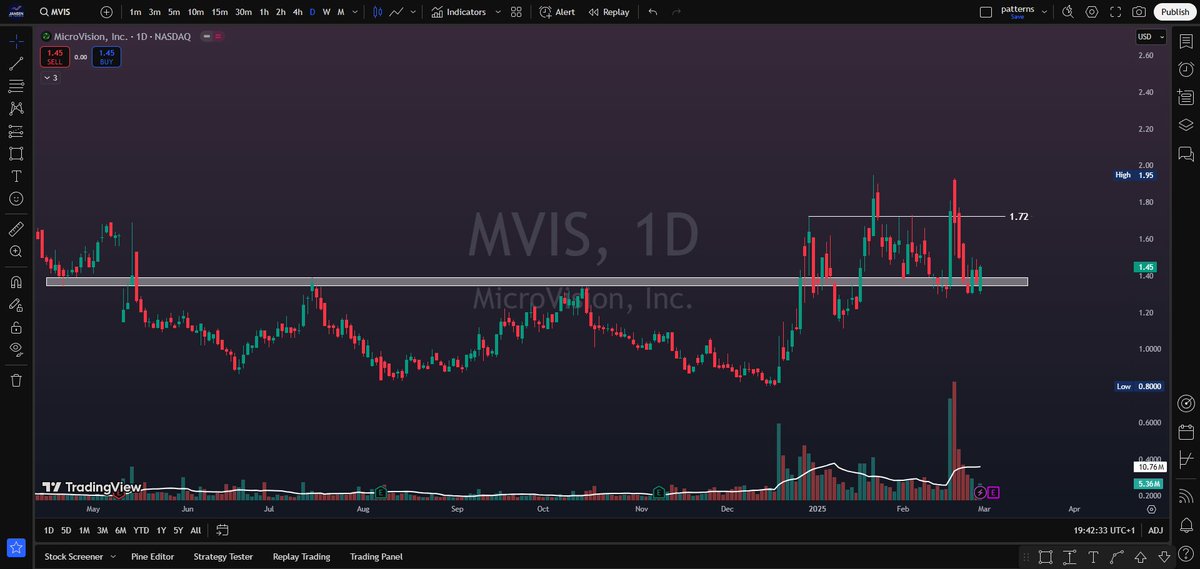1200x569 pixels.
Task: Open chart settings hexagon icon
Action: tap(1092, 12)
